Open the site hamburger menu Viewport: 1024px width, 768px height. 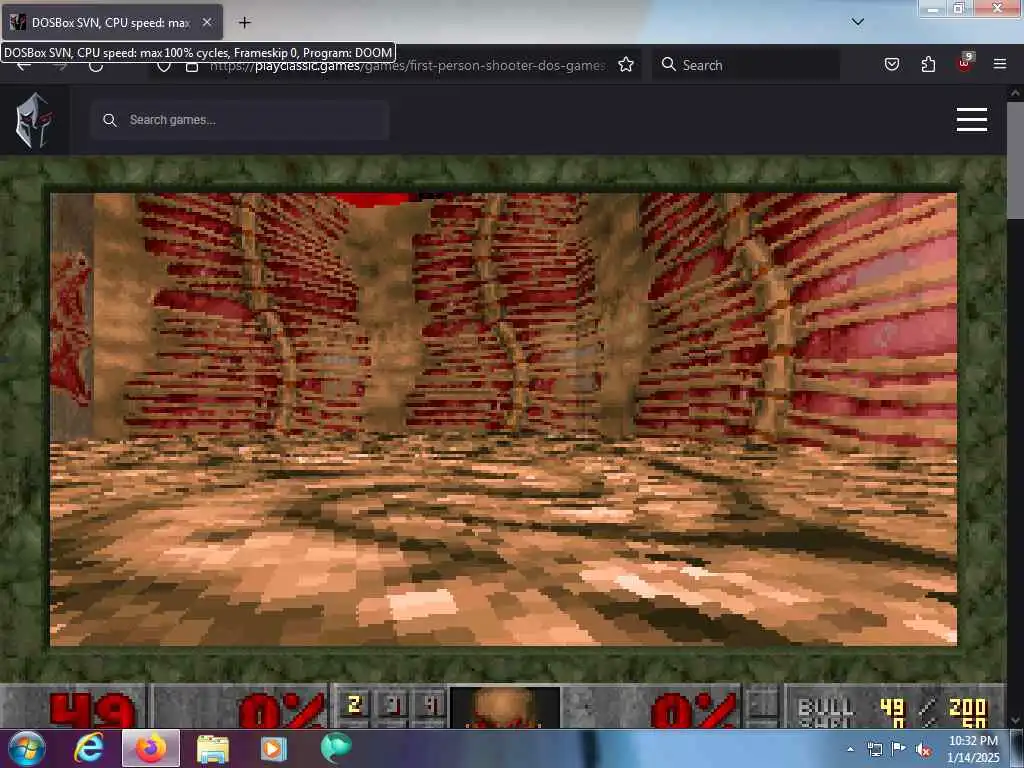click(x=972, y=120)
